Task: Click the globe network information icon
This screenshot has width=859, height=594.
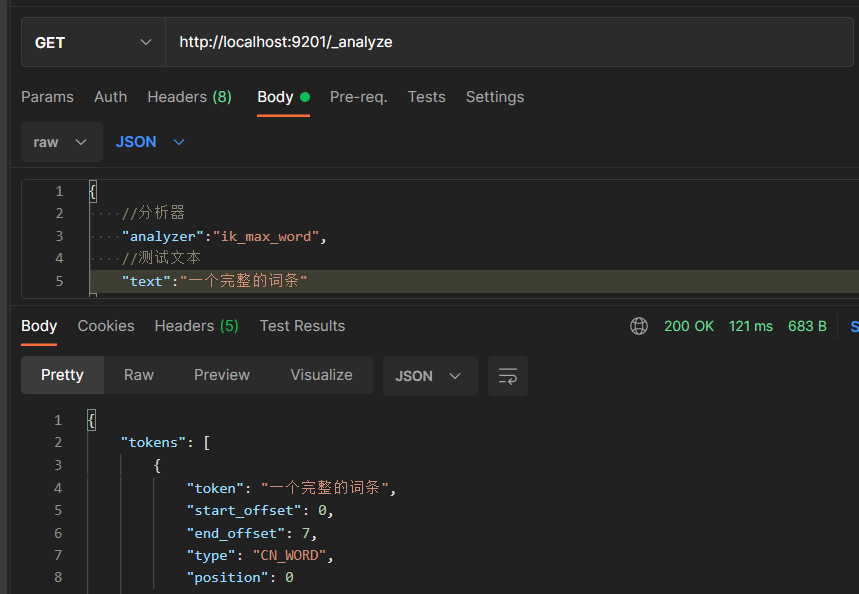Action: (x=639, y=326)
